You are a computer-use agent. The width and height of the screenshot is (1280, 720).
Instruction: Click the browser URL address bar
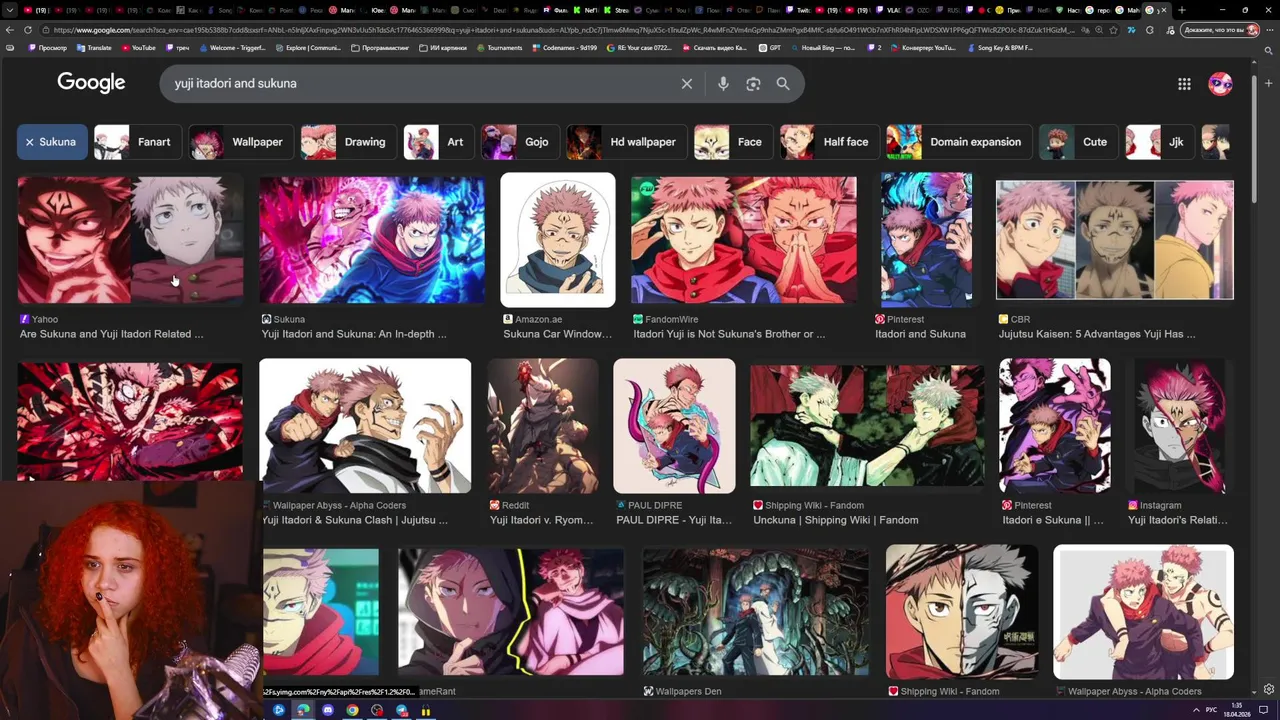(560, 30)
